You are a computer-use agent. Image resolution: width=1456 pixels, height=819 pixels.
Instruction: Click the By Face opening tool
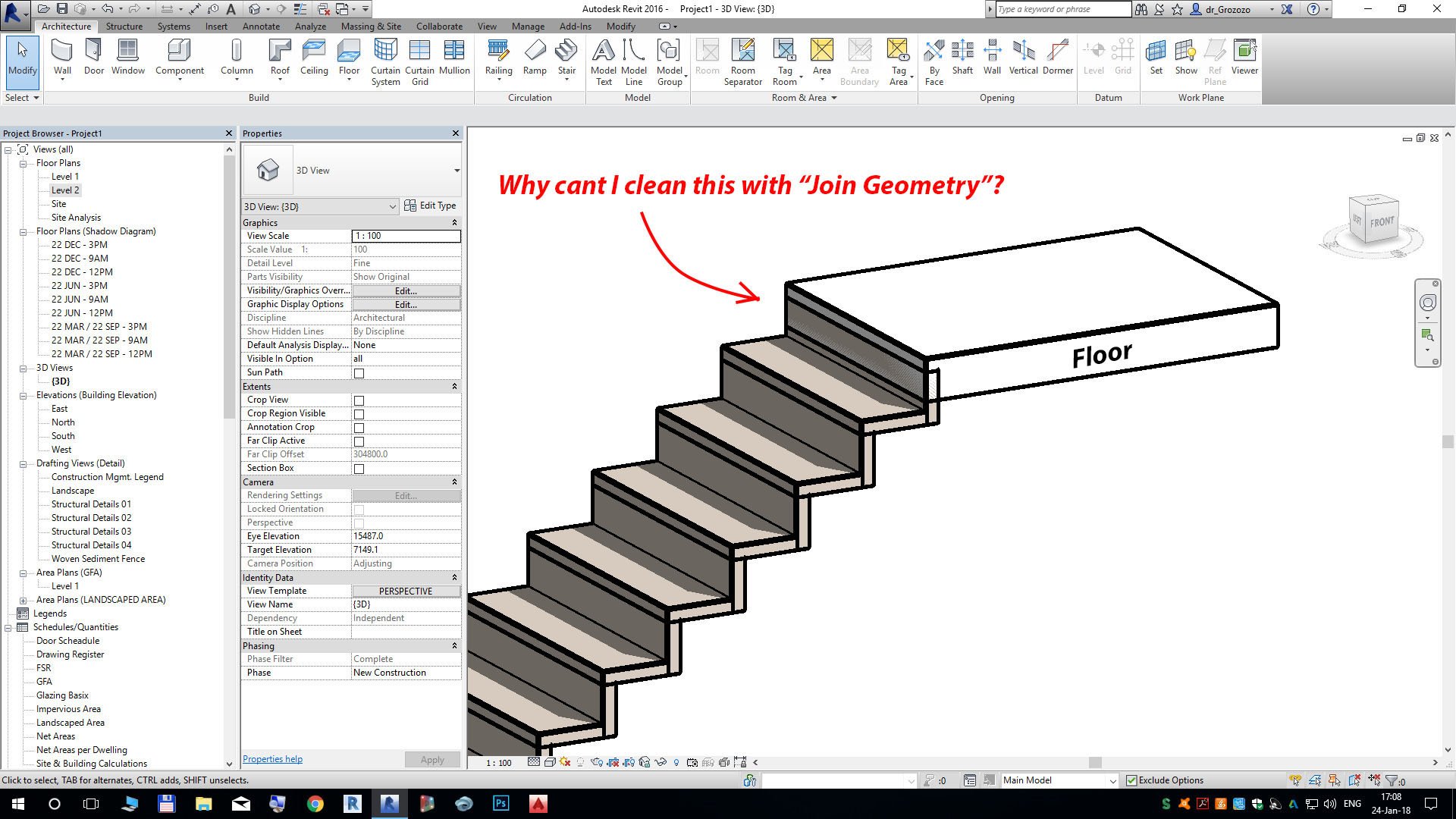934,62
